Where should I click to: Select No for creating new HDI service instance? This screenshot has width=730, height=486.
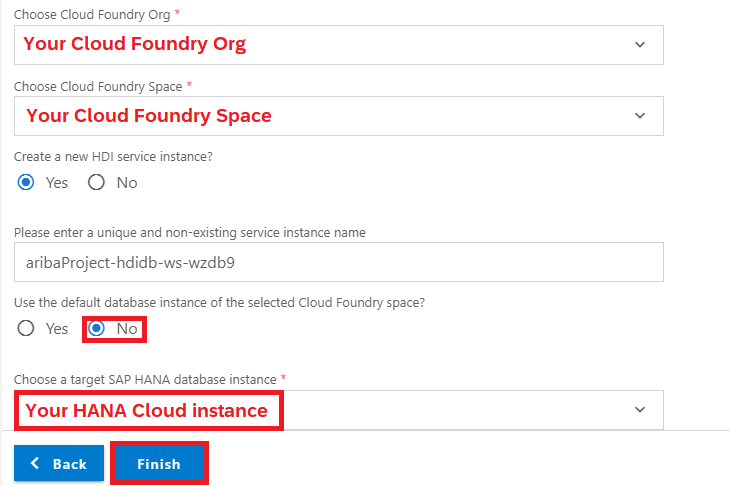96,182
